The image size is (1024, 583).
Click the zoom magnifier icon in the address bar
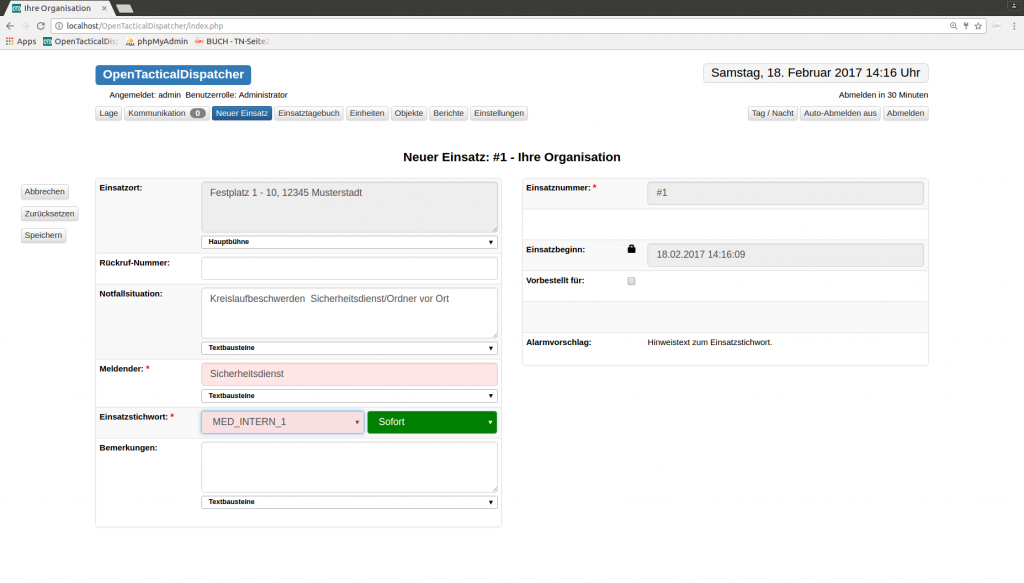tap(953, 25)
